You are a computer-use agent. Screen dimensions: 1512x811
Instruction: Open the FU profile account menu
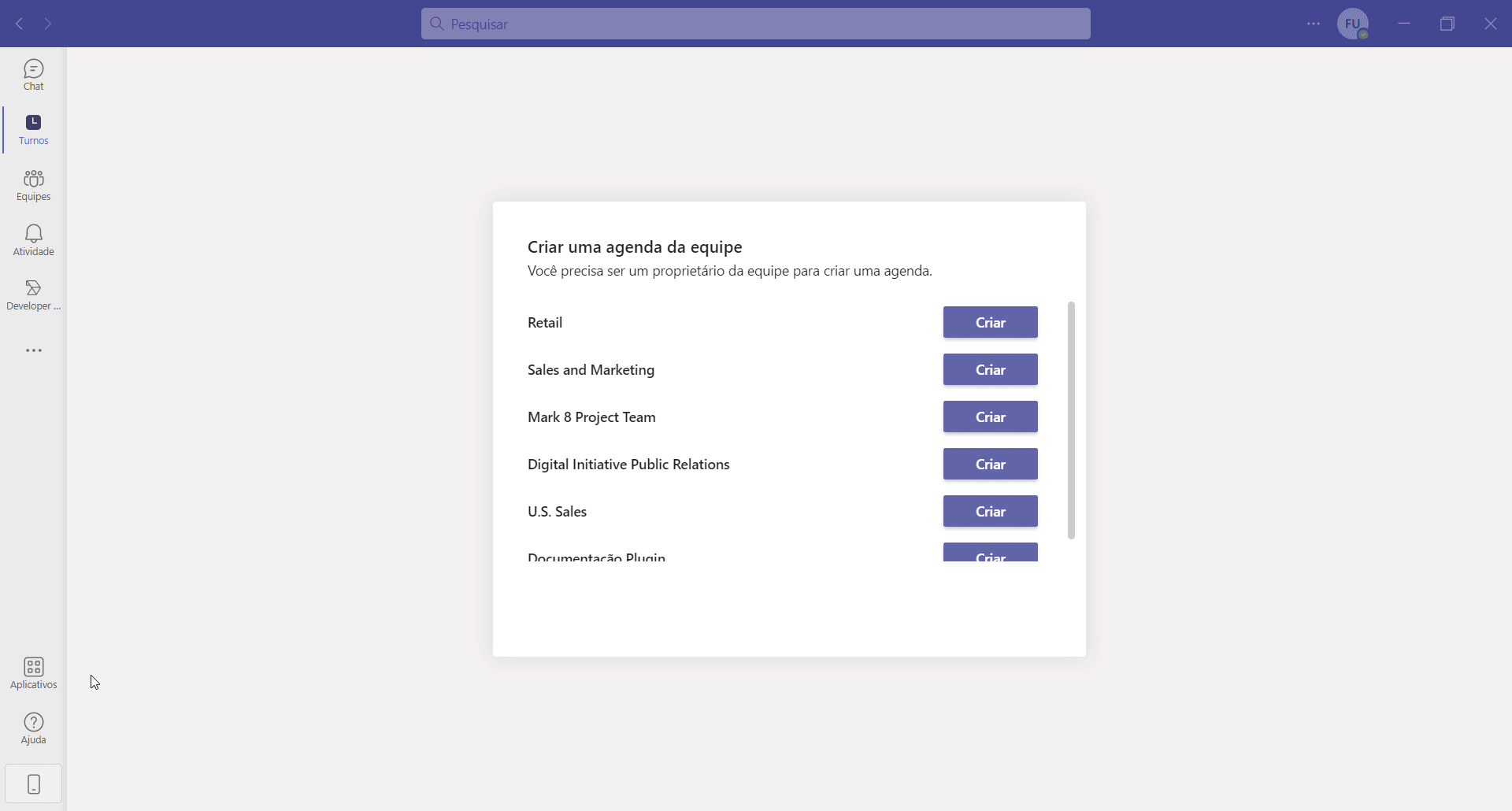click(x=1354, y=24)
